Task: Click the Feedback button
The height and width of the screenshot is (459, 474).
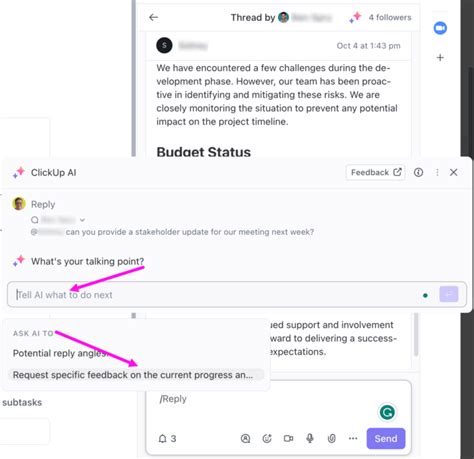Action: (376, 172)
